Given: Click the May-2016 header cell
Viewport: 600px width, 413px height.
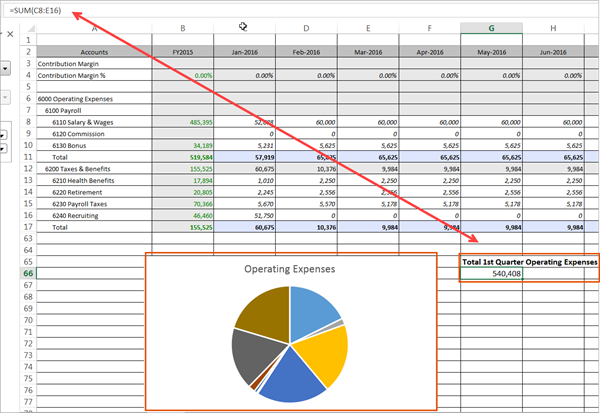Looking at the screenshot, I should [491, 52].
